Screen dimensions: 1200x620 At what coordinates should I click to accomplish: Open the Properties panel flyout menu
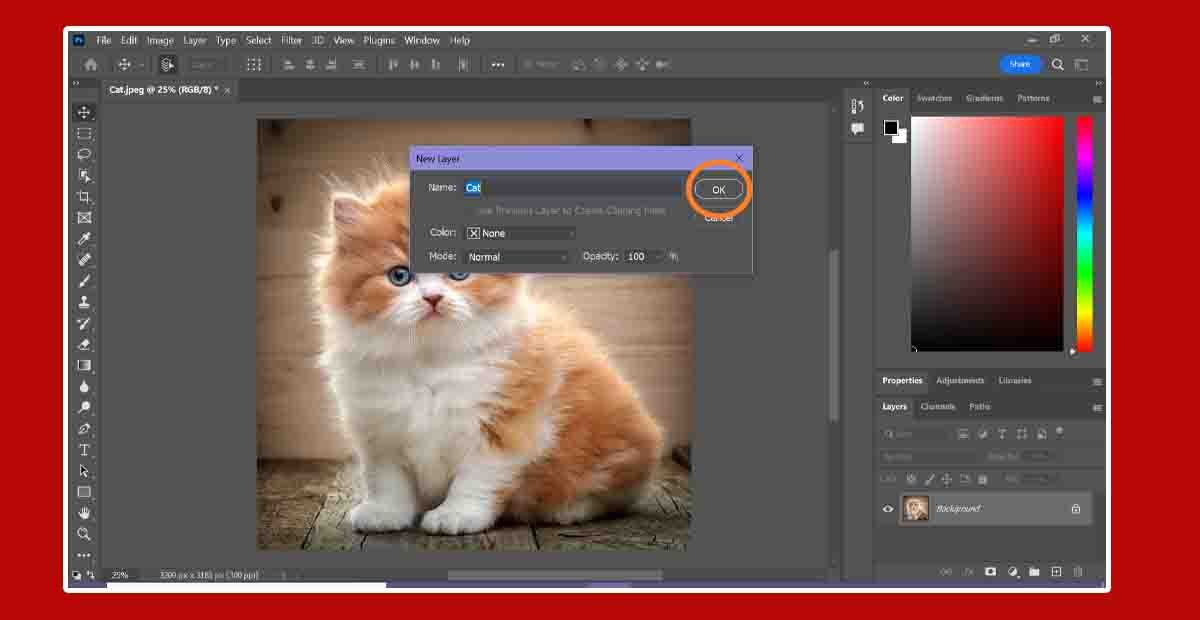point(1097,381)
